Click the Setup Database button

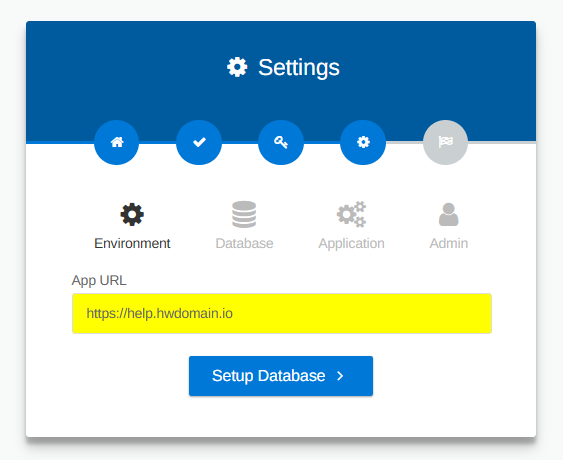pyautogui.click(x=281, y=376)
